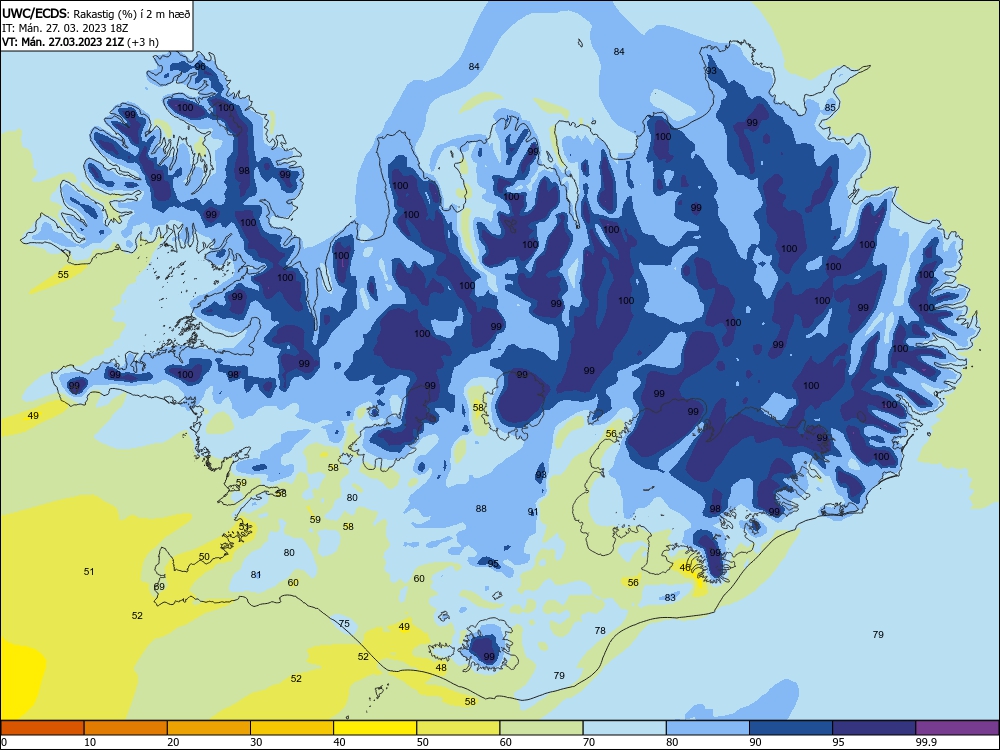Click the 20–30 legend color swatch
The height and width of the screenshot is (750, 1000).
coord(209,728)
